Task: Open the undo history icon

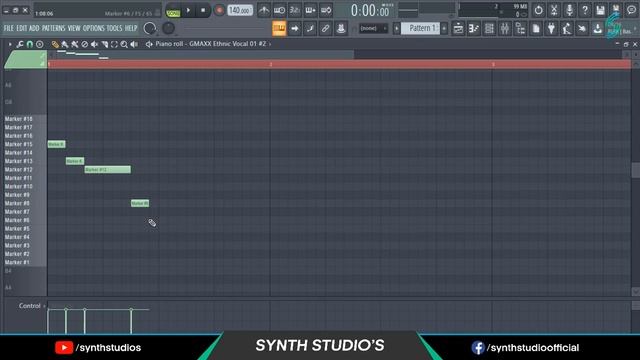Action: point(538,10)
